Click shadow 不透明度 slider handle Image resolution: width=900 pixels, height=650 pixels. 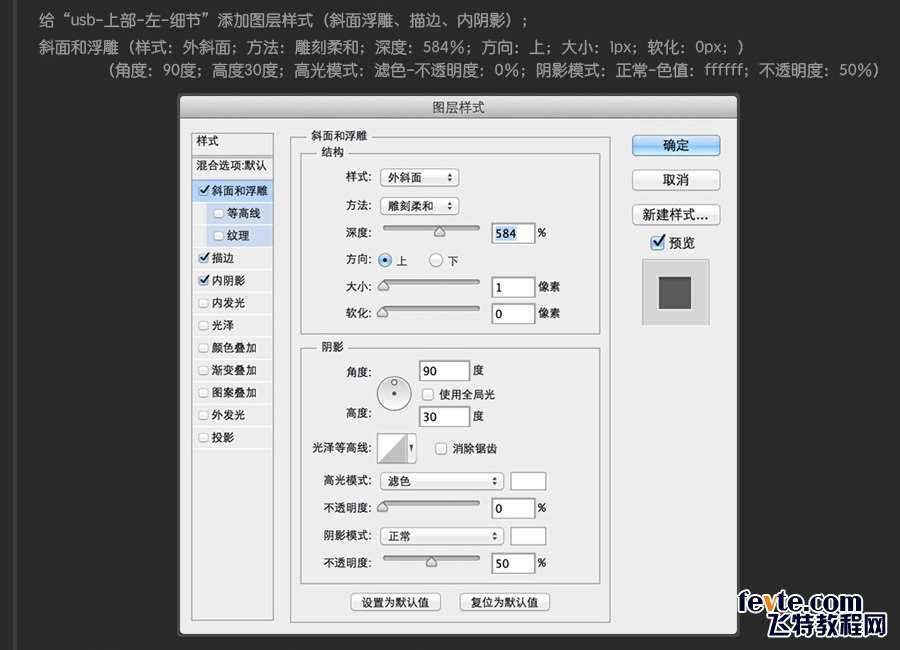[432, 562]
